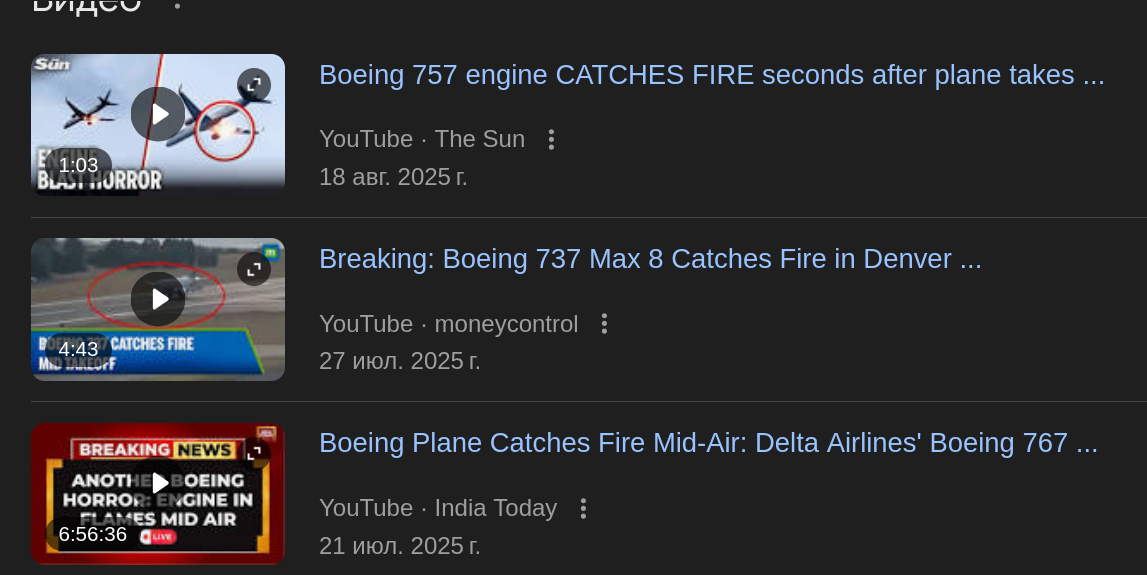Click the "YouTube · moneycontrol" source label
Screen dimensions: 1147x575
[448, 324]
